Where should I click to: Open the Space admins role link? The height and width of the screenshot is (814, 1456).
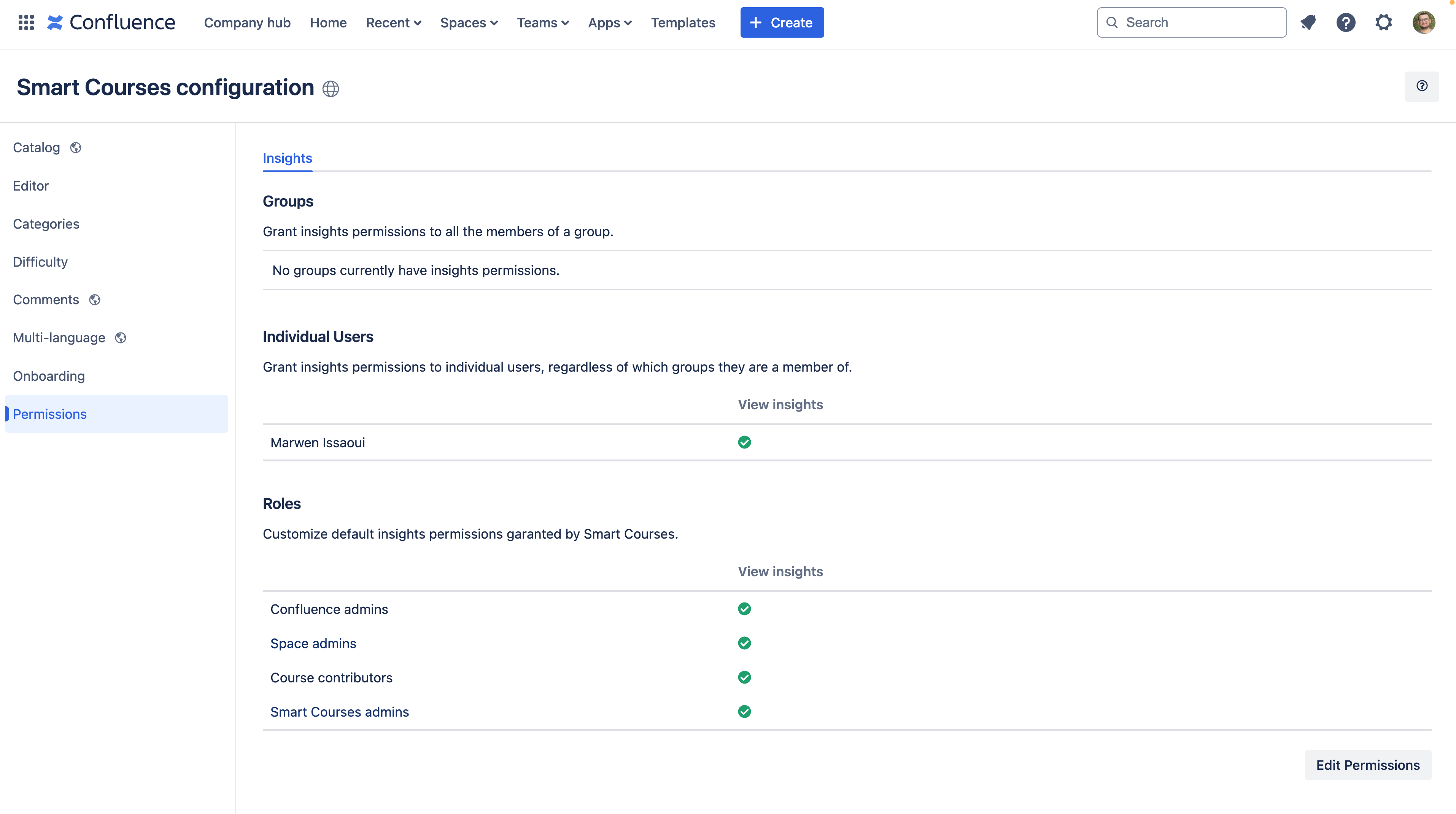[313, 643]
